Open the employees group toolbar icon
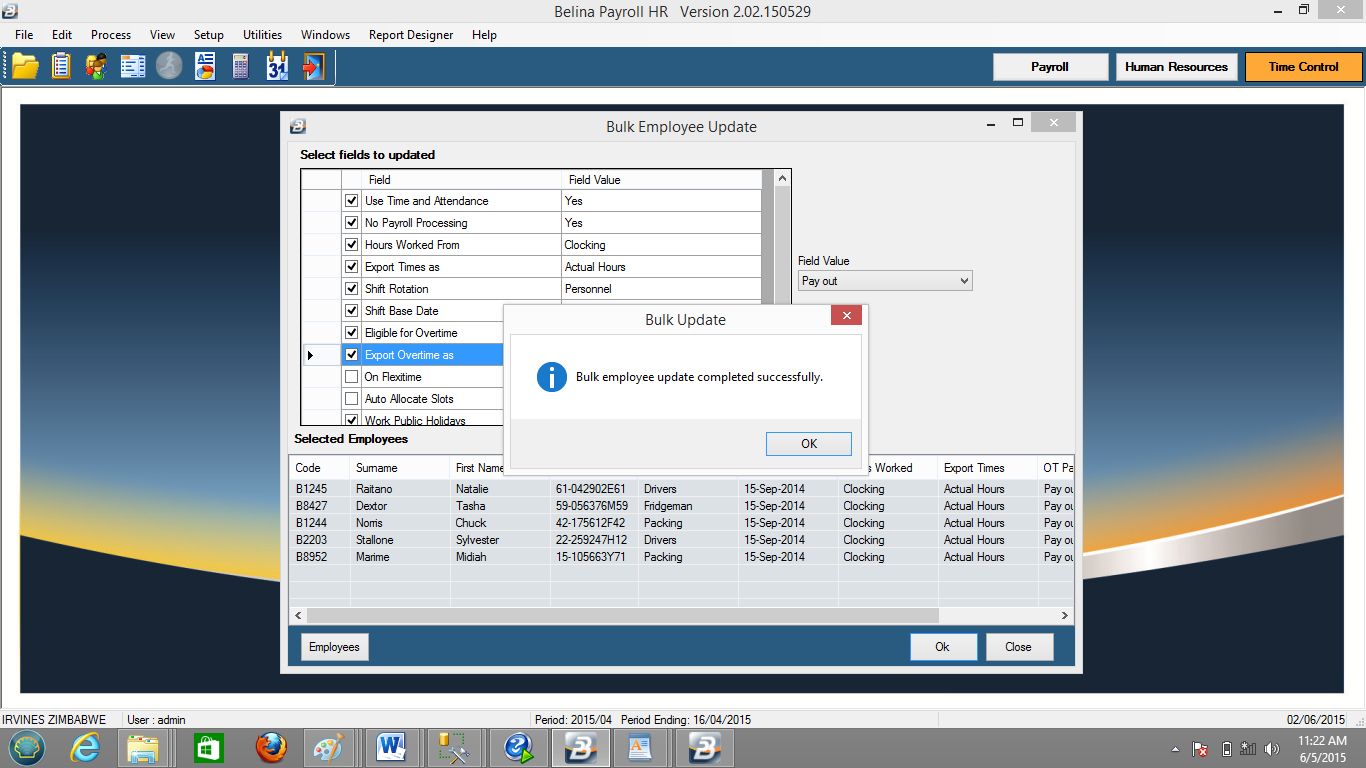This screenshot has height=768, width=1366. pos(97,66)
